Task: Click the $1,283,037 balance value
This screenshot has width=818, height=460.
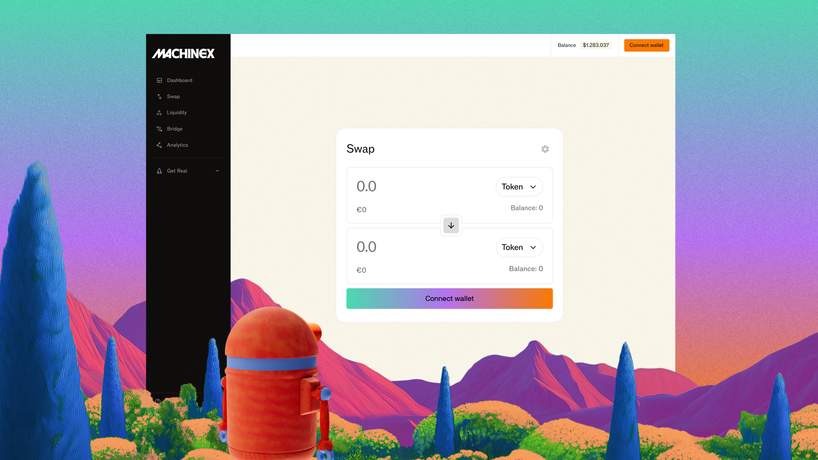Action: pos(596,45)
